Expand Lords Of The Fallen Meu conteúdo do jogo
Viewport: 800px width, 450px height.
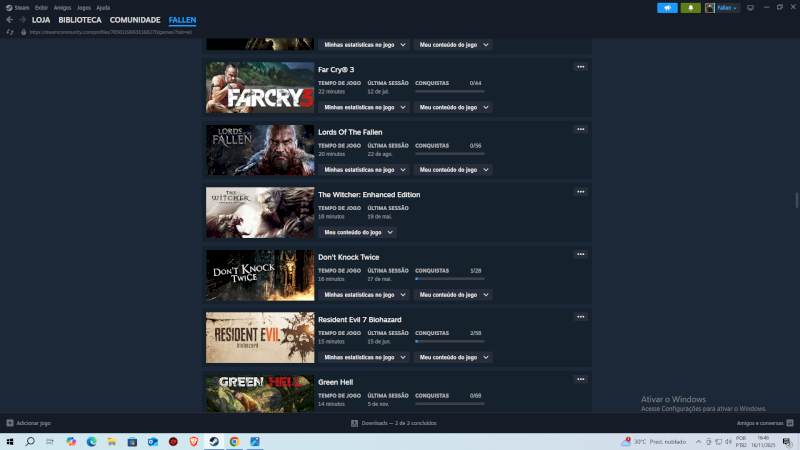453,170
